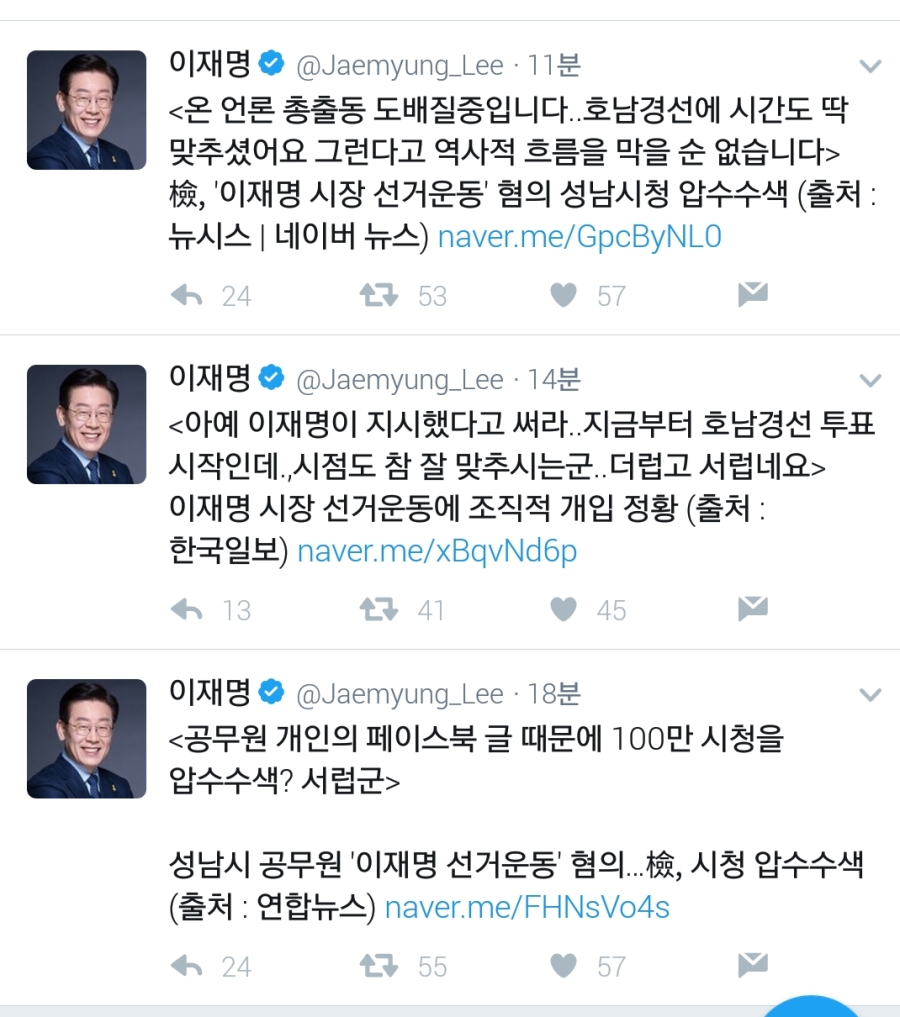900x1017 pixels.
Task: Open link naver.me/xBqvNd6p
Action: point(437,551)
